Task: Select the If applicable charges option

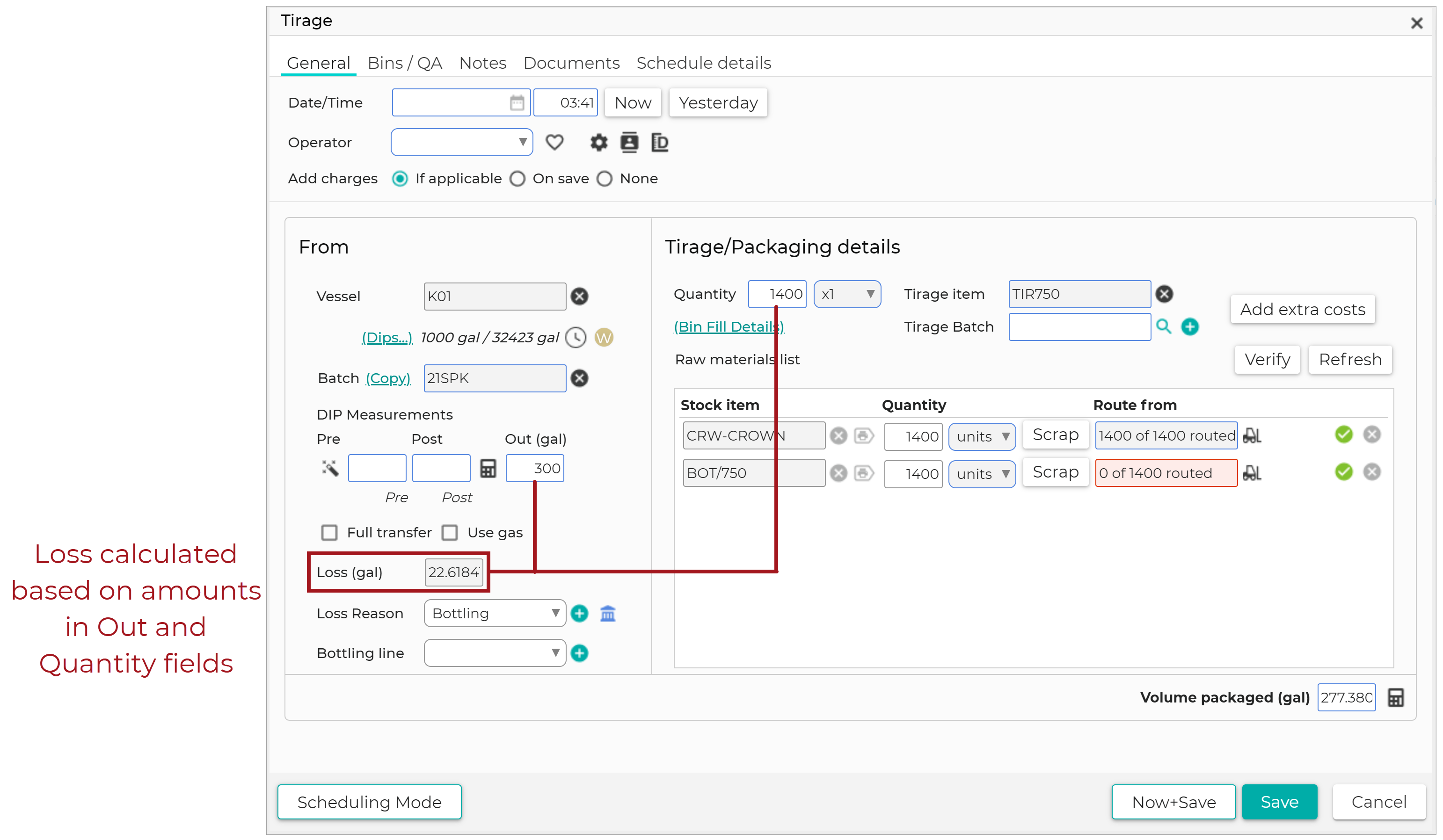Action: coord(400,179)
